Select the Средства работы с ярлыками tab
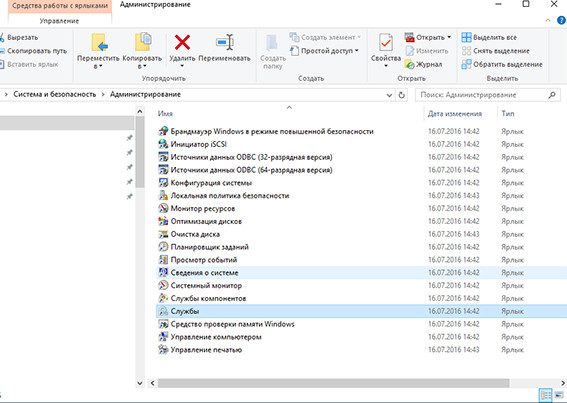Screen dimensions: 567x403 [60, 6]
